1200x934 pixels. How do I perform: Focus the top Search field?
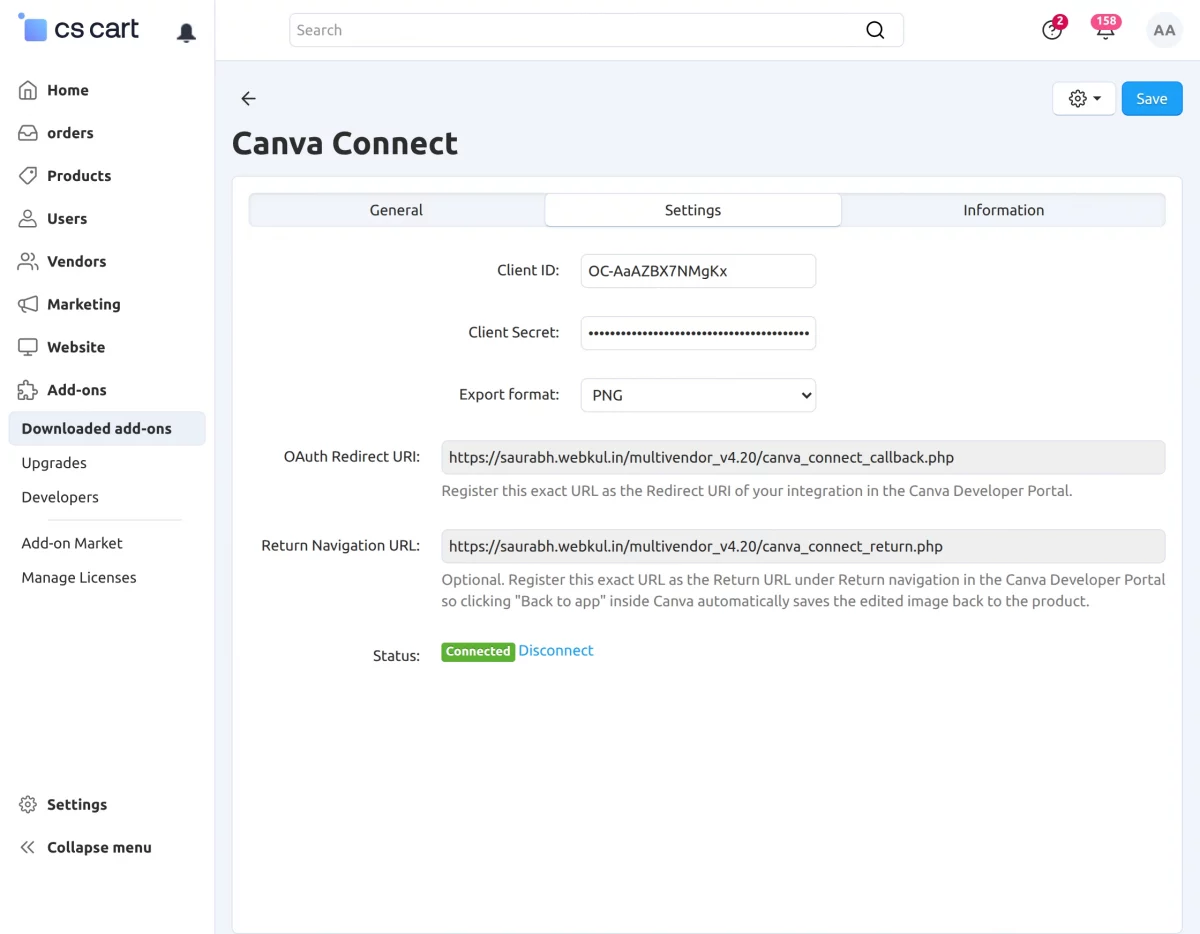pos(596,30)
